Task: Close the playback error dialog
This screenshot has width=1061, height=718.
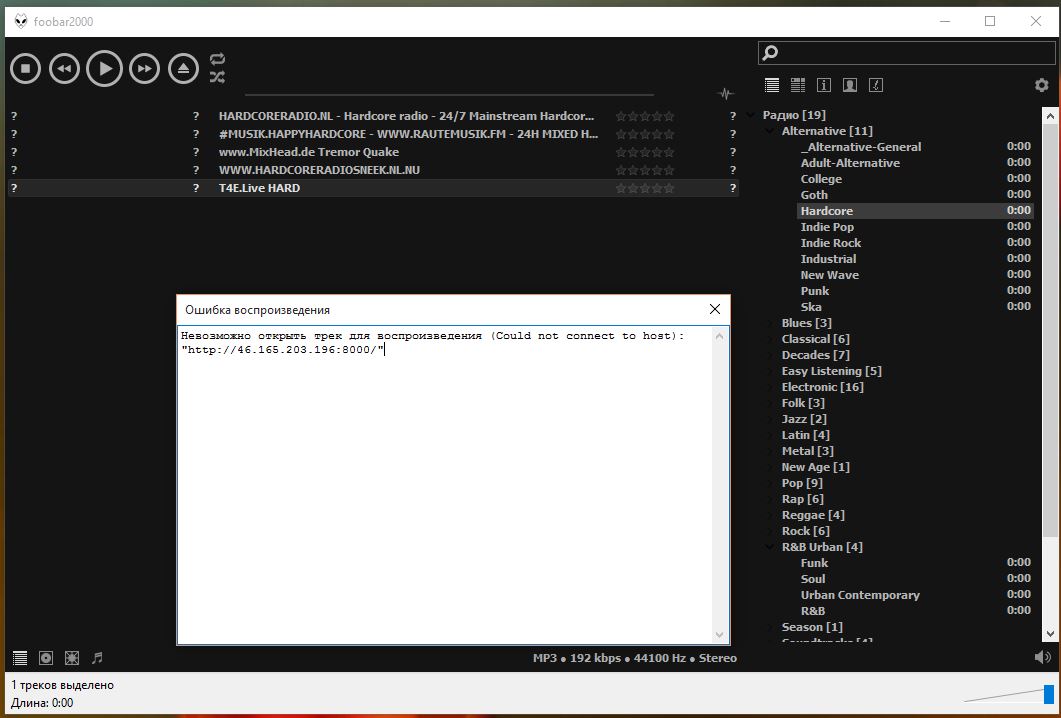Action: 714,310
